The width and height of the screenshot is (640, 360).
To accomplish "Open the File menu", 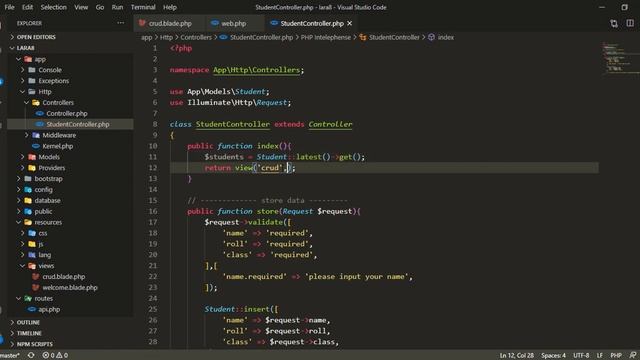I will pyautogui.click(x=9, y=7).
